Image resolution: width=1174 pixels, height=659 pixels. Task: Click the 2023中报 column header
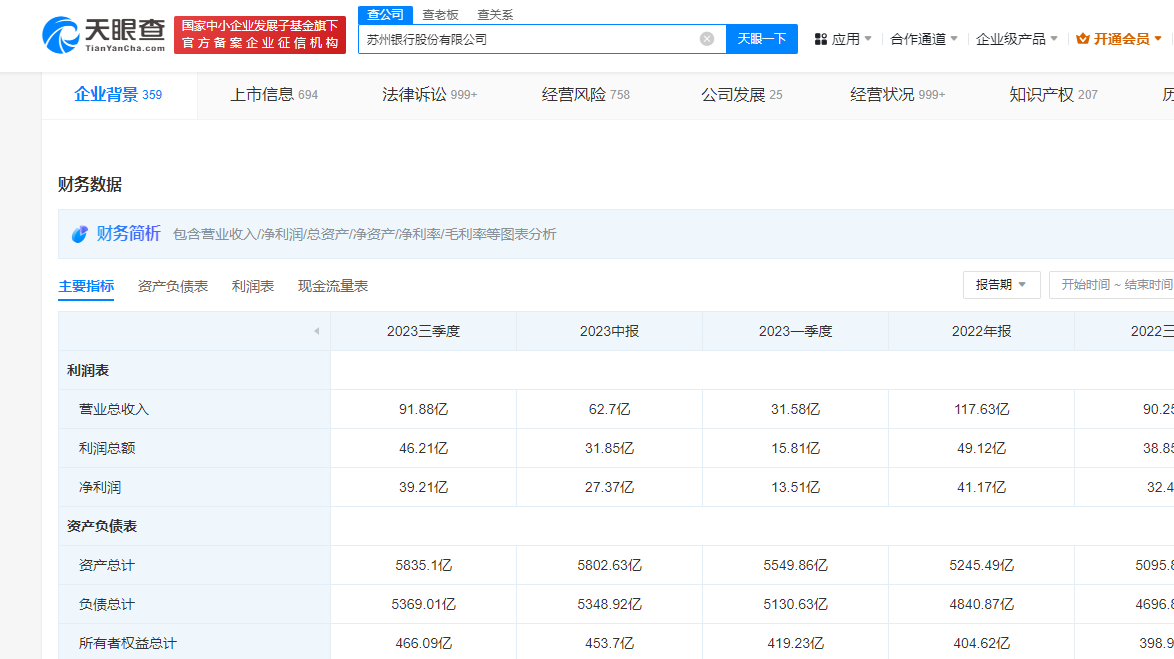(x=609, y=331)
